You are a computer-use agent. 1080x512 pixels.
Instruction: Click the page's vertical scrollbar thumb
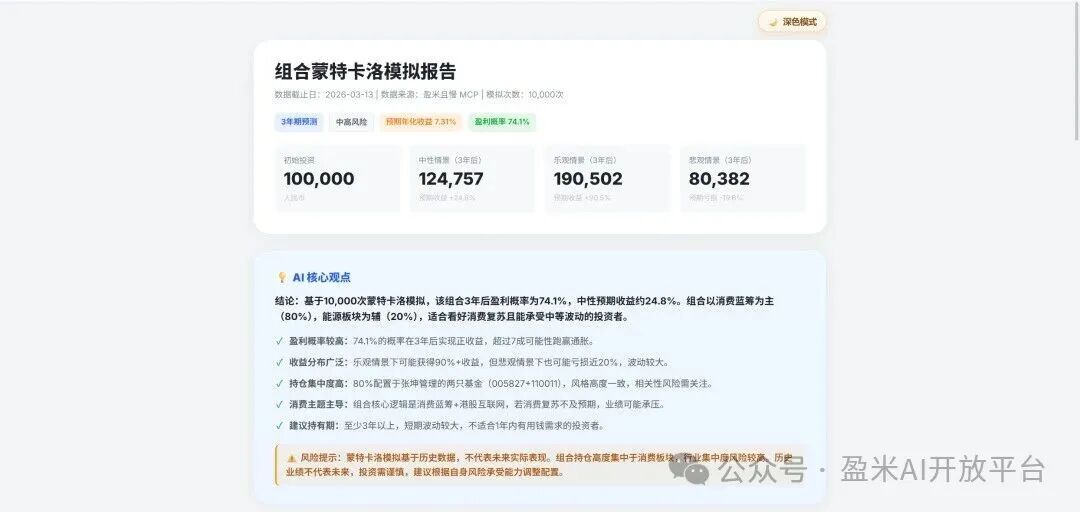1075,70
